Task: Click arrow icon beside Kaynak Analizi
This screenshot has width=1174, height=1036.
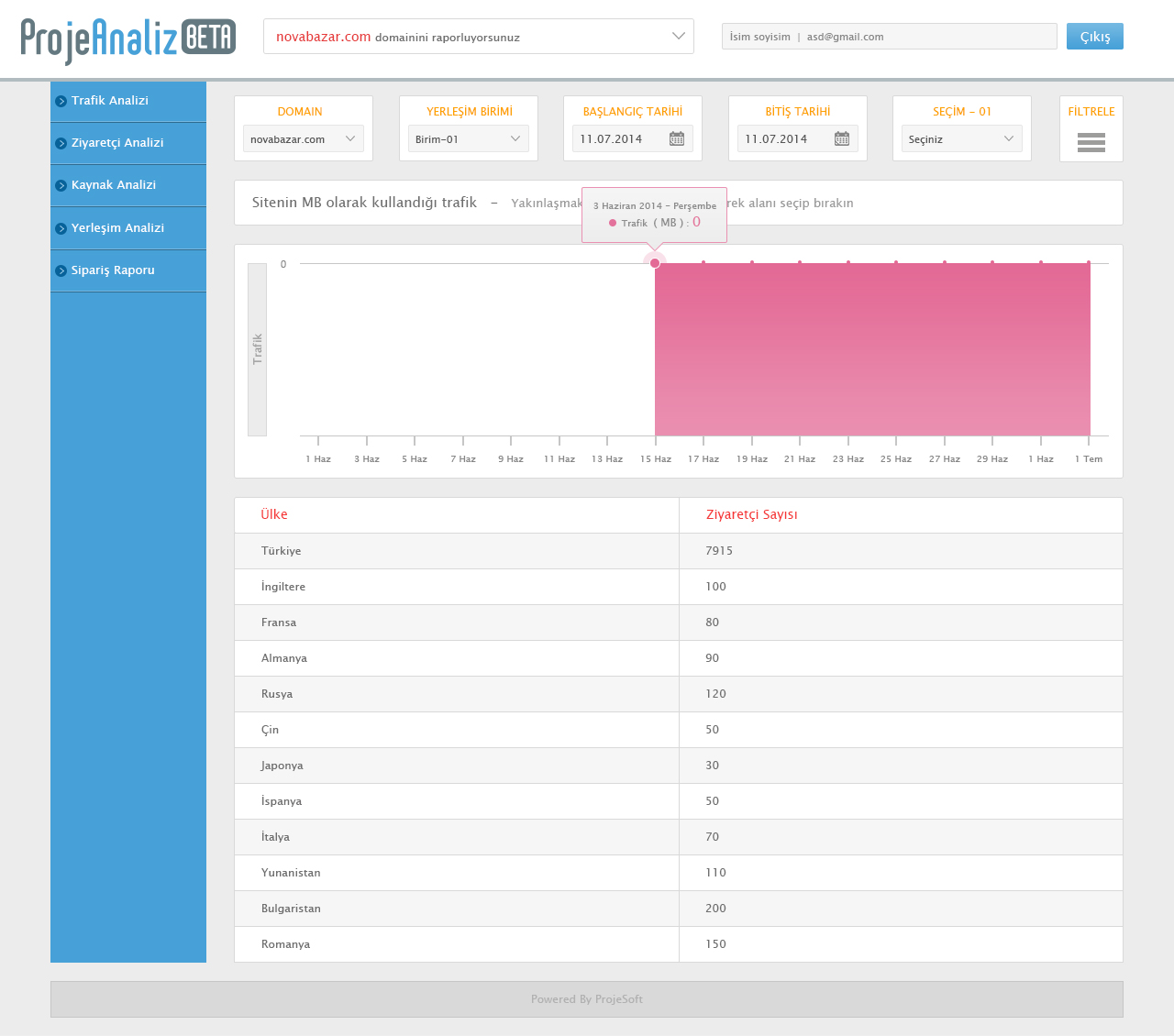Action: click(61, 186)
